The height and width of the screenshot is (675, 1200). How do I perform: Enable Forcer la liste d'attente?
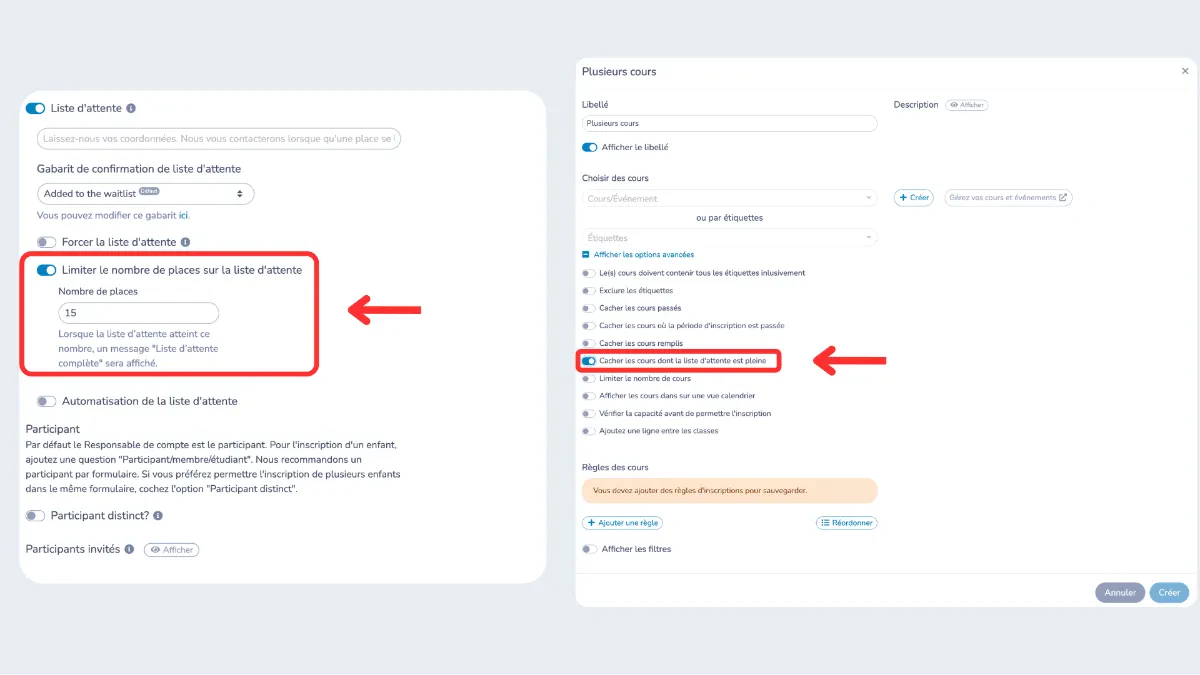click(46, 242)
